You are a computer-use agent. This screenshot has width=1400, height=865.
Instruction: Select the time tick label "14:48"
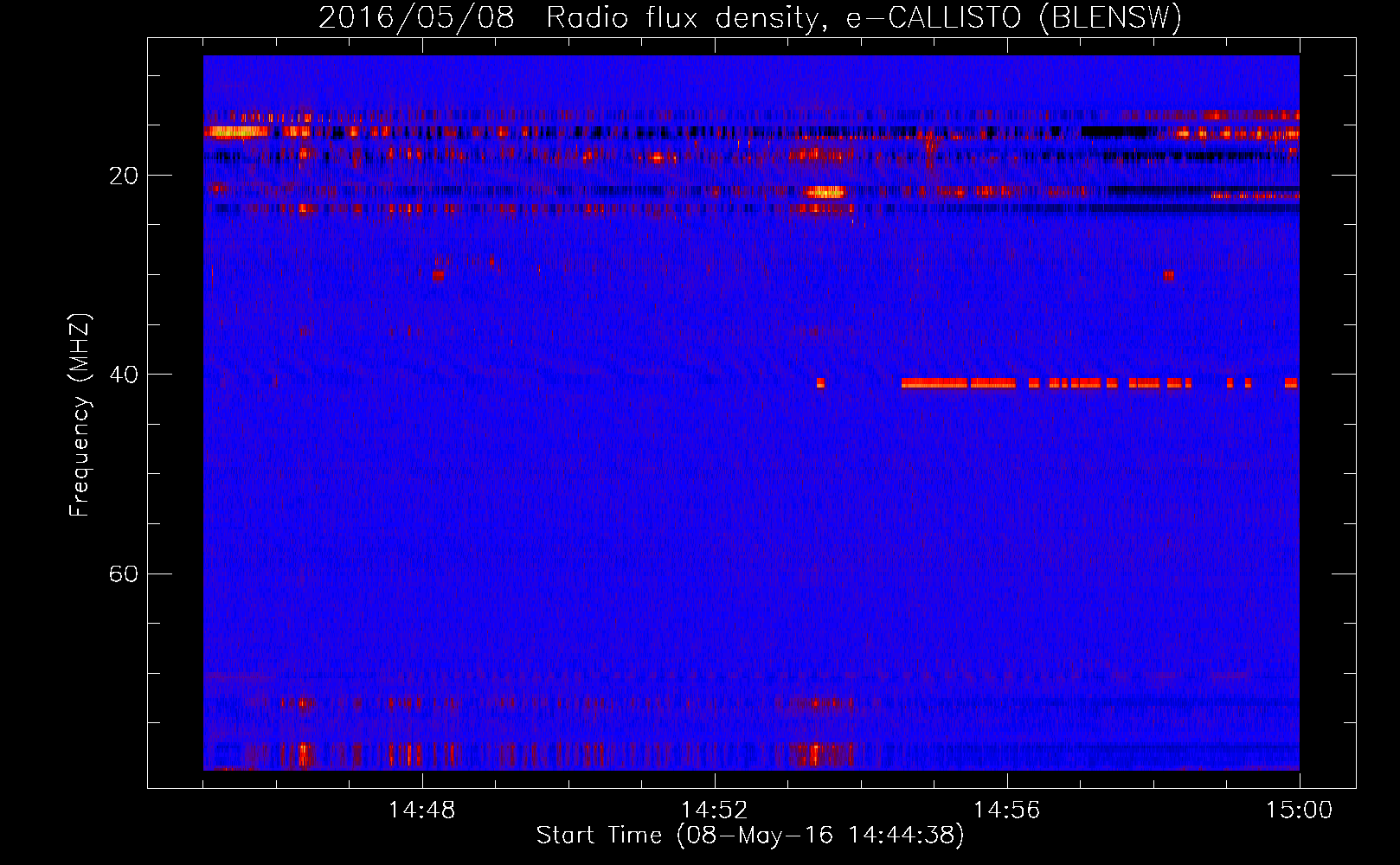[422, 811]
